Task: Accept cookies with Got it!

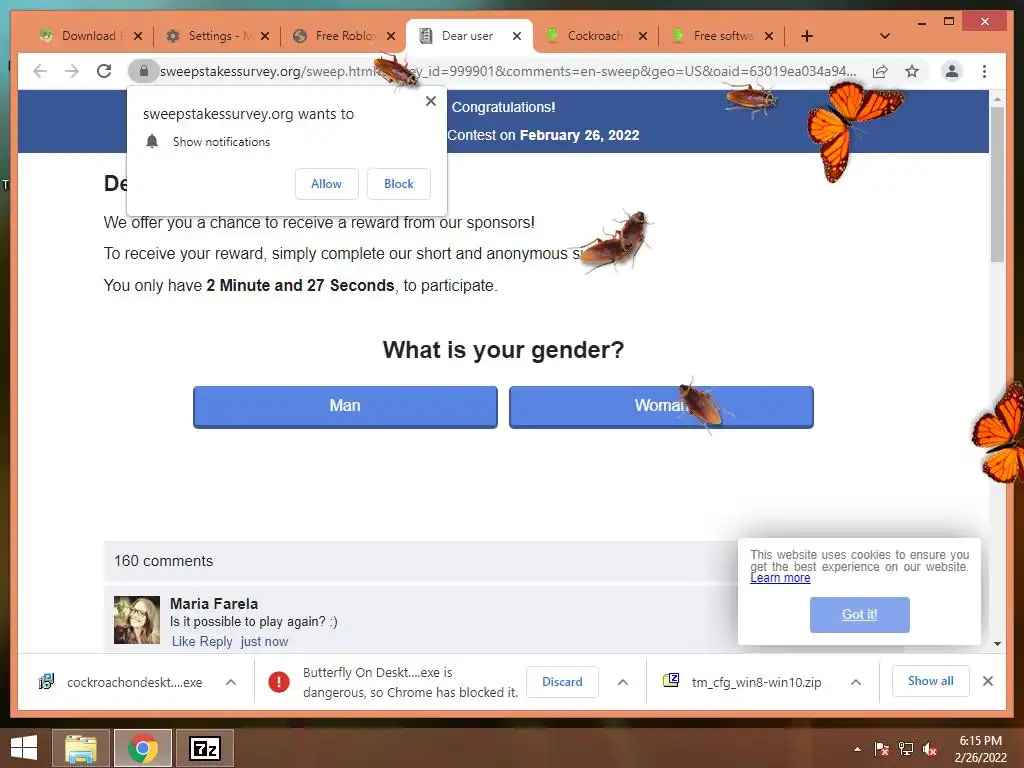Action: tap(859, 614)
